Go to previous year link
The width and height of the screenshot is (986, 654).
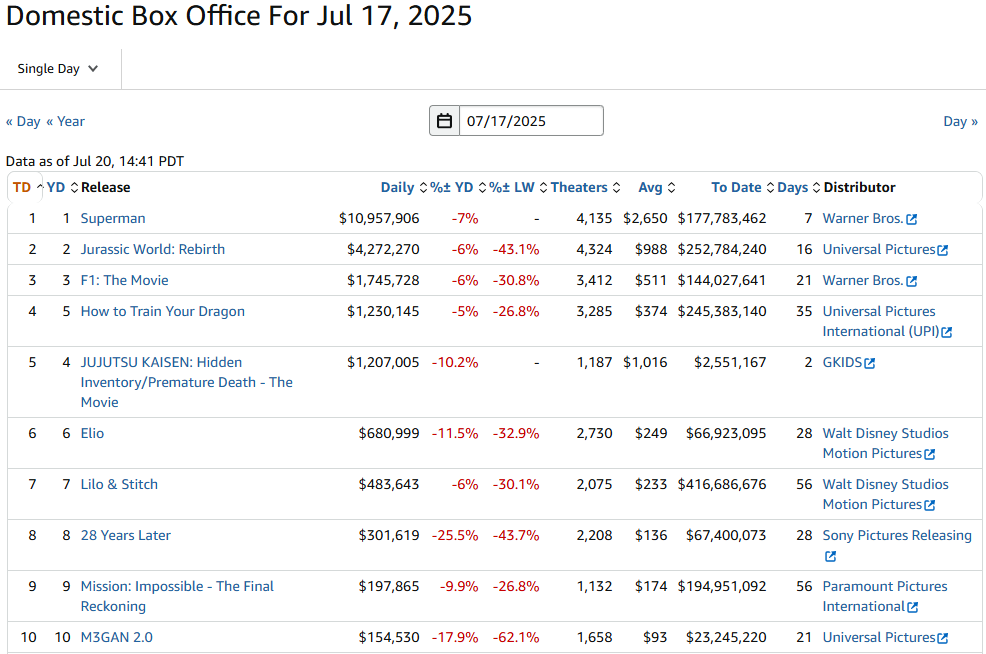click(x=65, y=121)
